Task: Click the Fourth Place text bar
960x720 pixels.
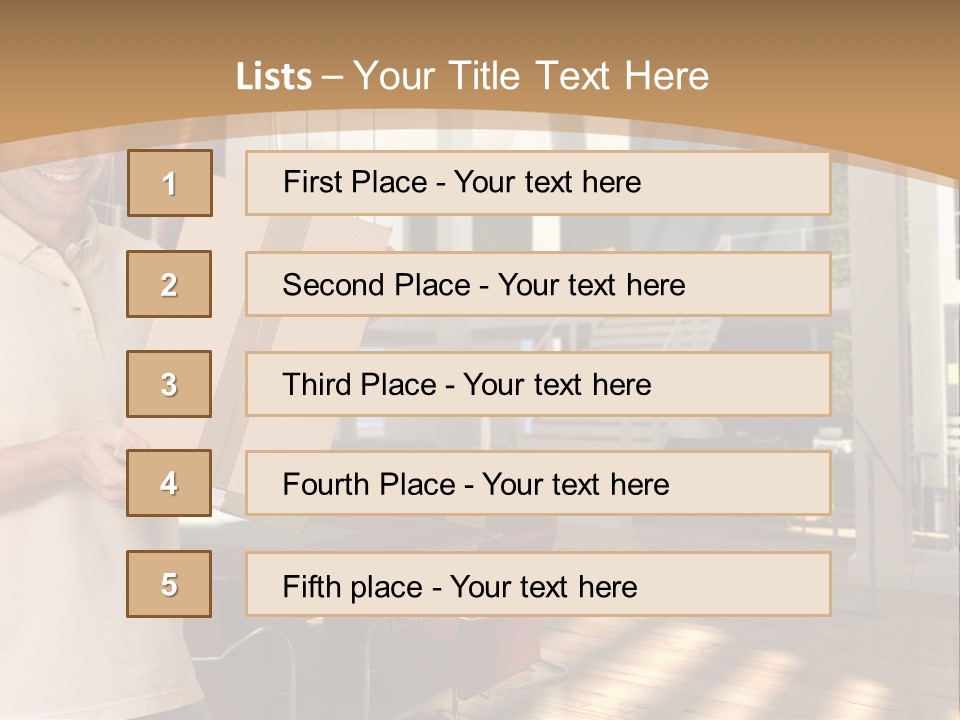Action: [538, 484]
